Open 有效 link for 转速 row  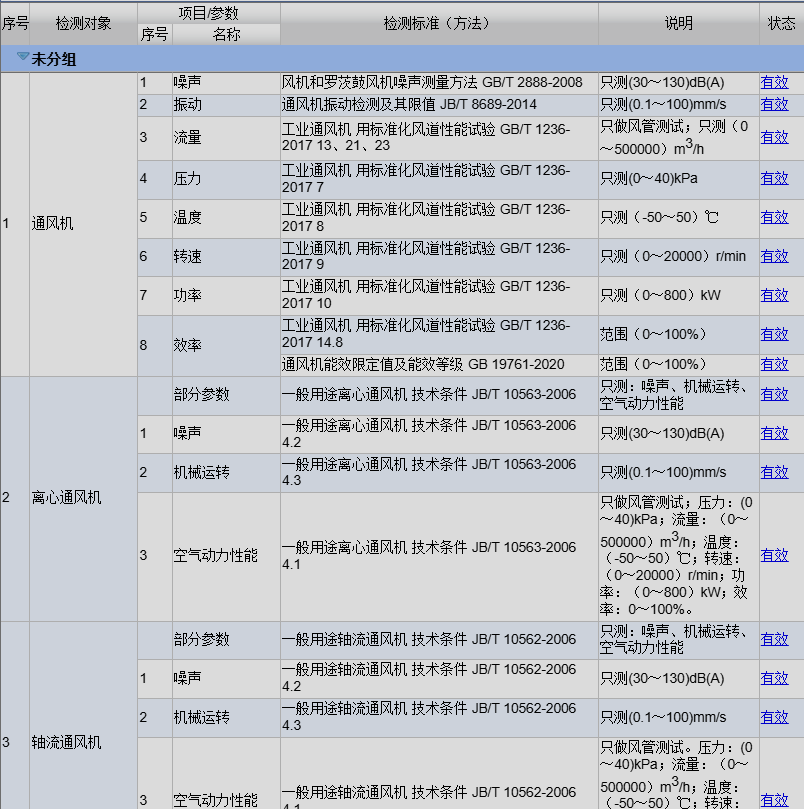tap(774, 257)
